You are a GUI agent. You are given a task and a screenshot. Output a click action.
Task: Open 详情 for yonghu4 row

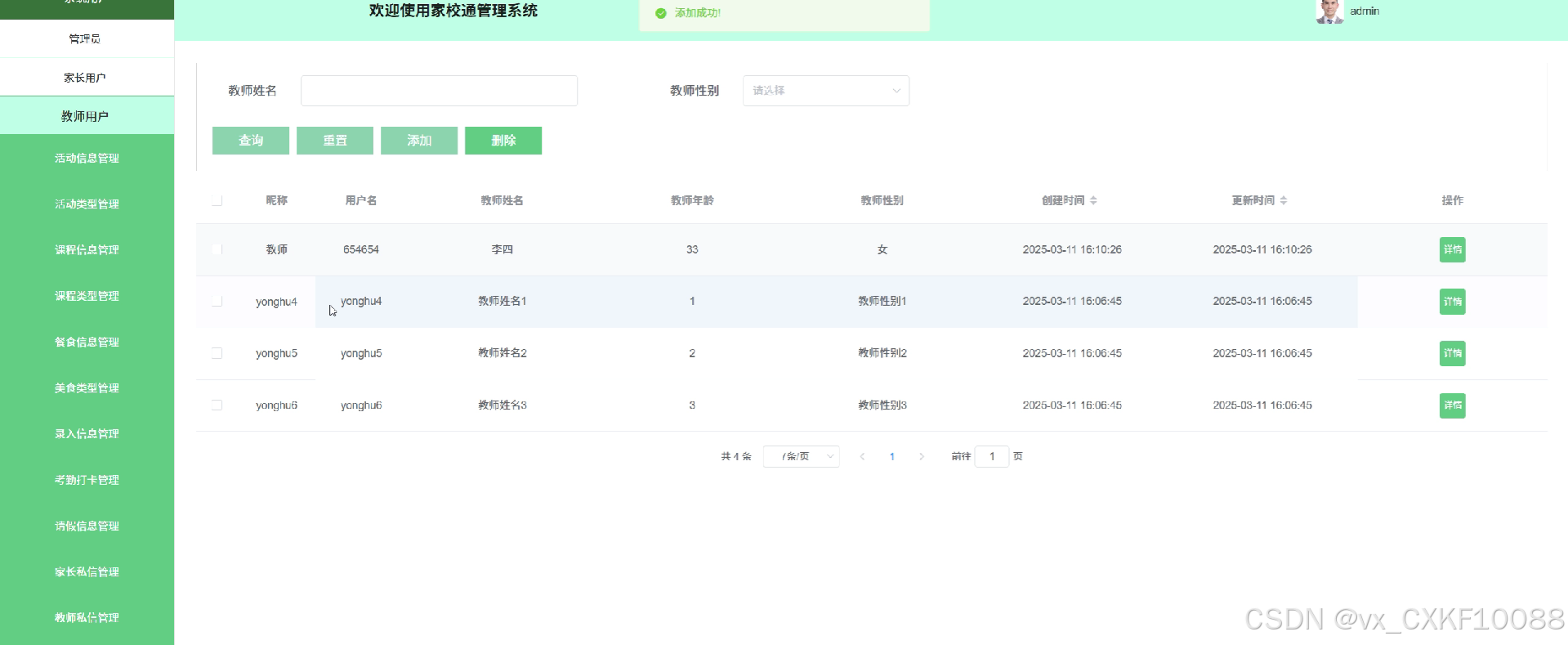coord(1452,302)
